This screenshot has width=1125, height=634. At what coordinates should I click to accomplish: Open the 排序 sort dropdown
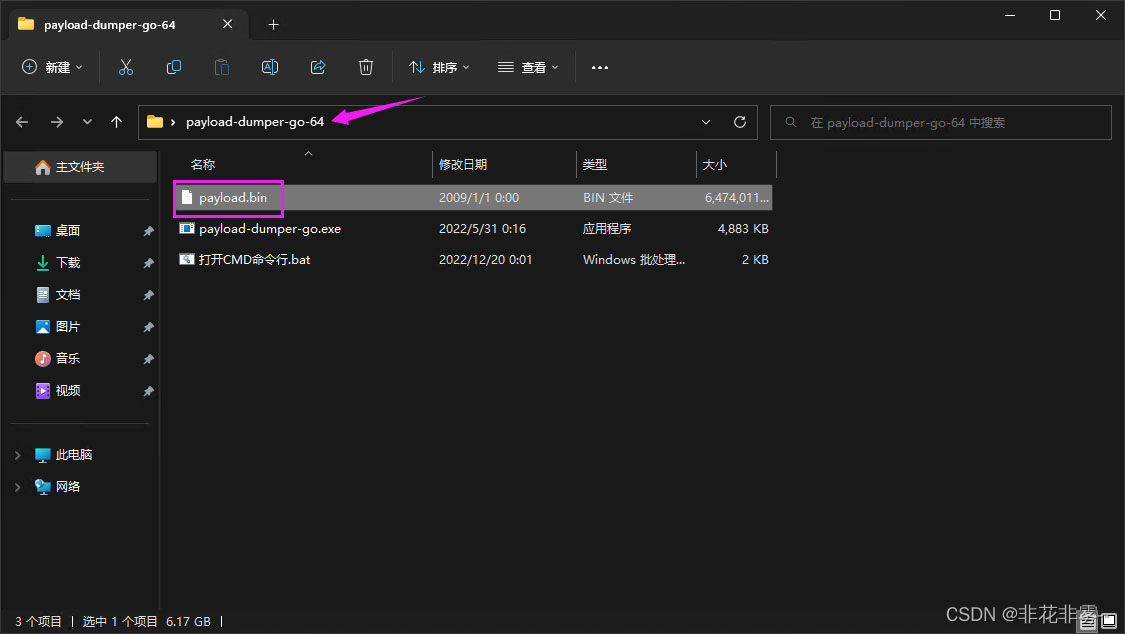(439, 67)
